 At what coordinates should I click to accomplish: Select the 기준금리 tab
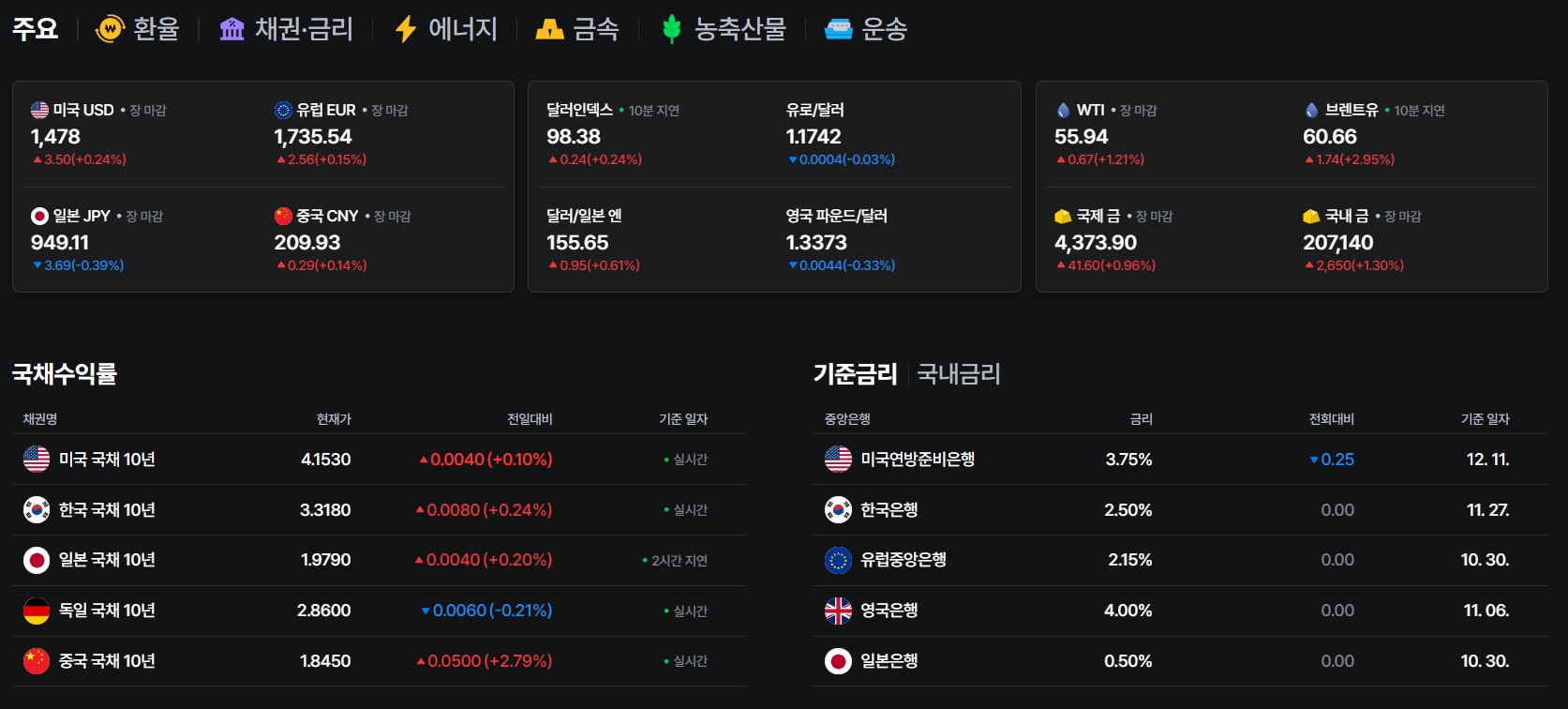pyautogui.click(x=855, y=374)
